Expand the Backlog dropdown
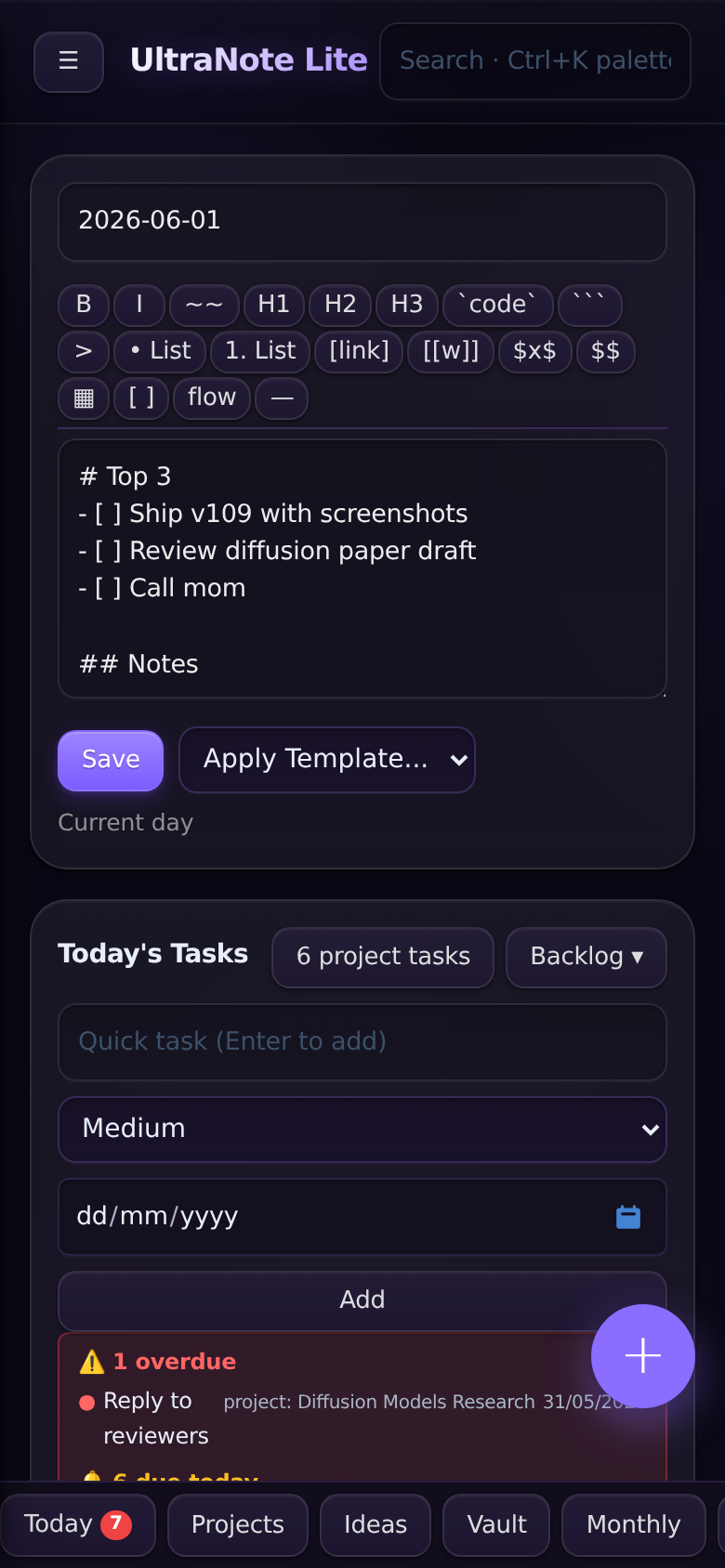The height and width of the screenshot is (1568, 725). click(x=587, y=958)
